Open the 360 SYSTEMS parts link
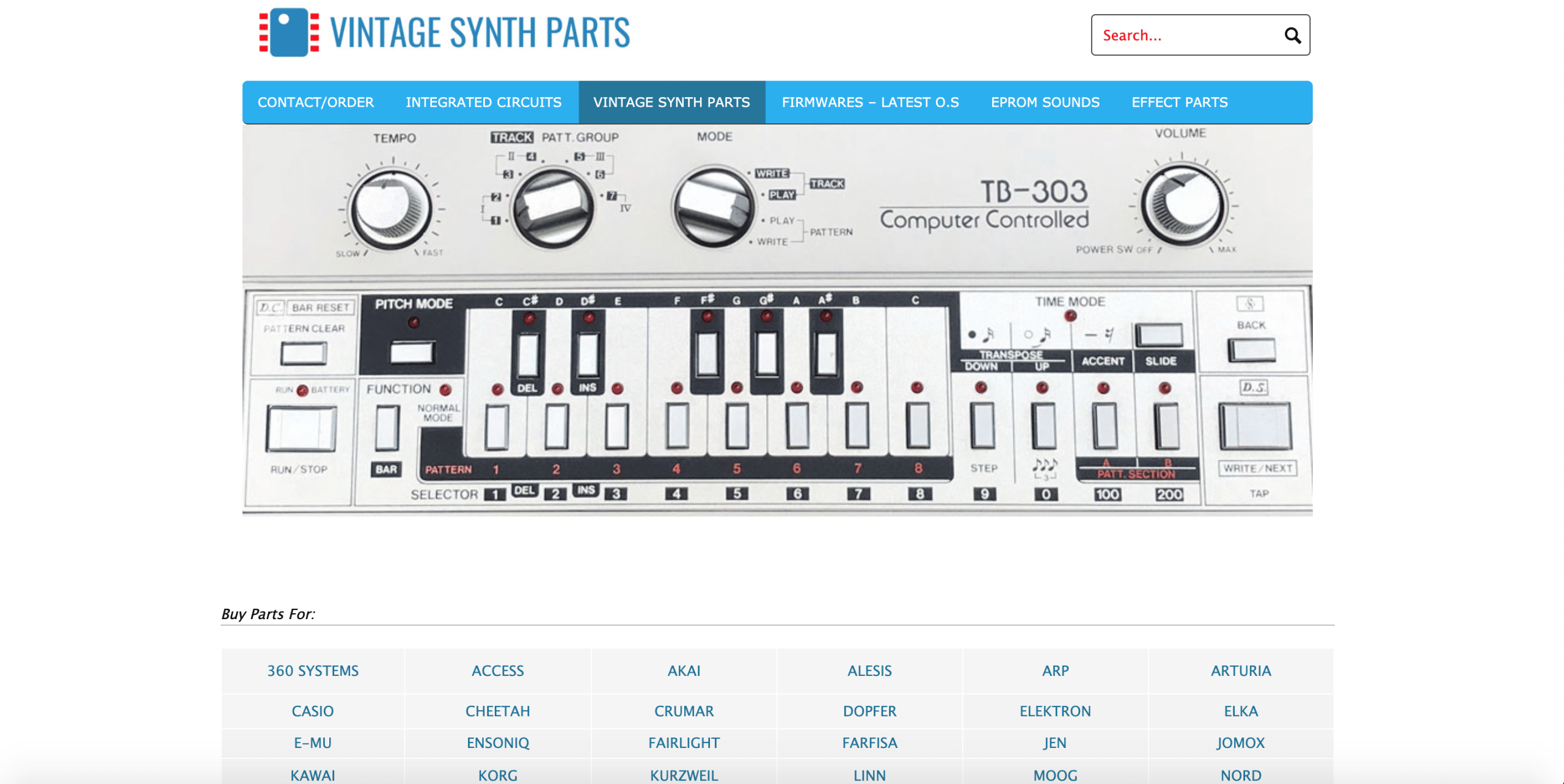Screen dimensions: 1564x784 click(313, 670)
